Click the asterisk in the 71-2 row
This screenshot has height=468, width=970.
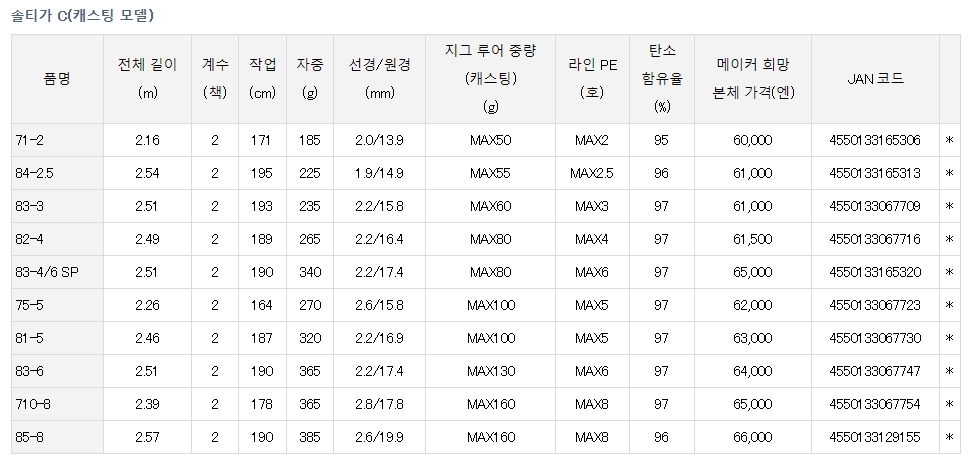(x=949, y=141)
